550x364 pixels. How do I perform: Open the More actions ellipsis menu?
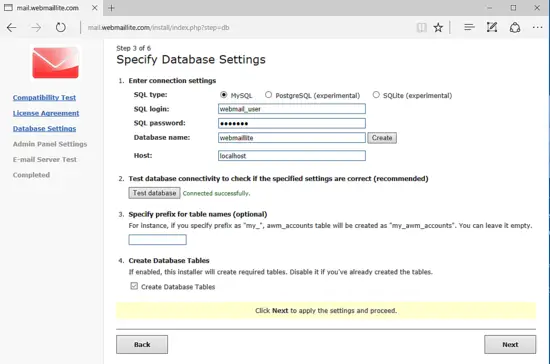pos(537,27)
